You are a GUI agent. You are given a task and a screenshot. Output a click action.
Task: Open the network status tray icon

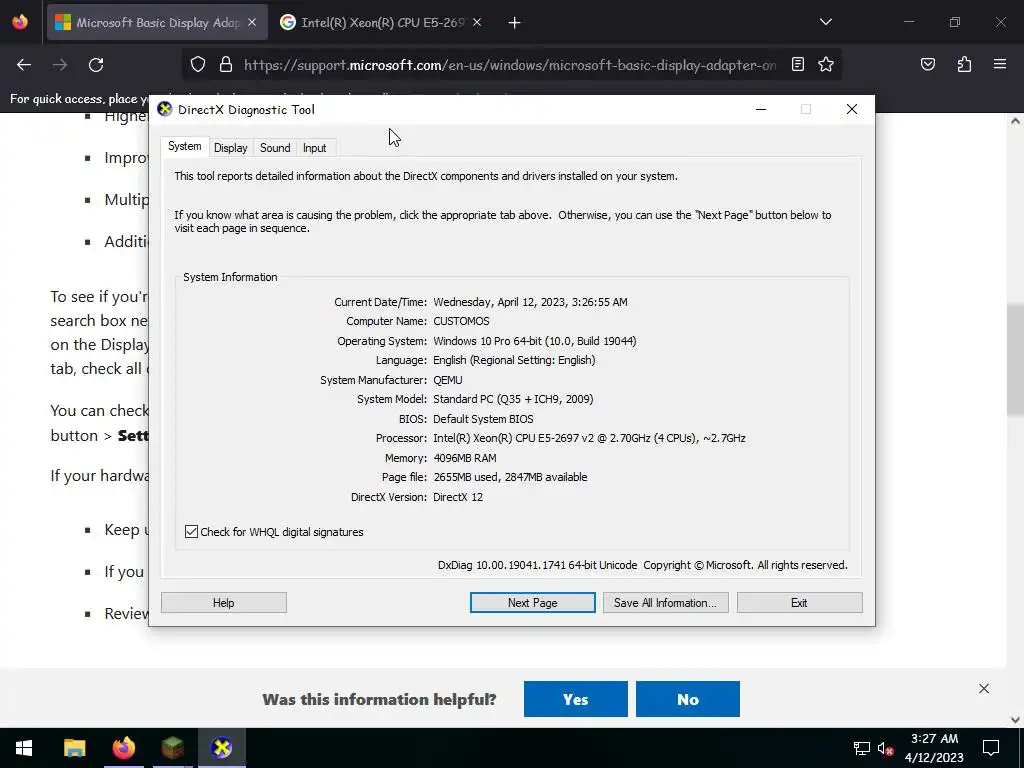coord(861,748)
